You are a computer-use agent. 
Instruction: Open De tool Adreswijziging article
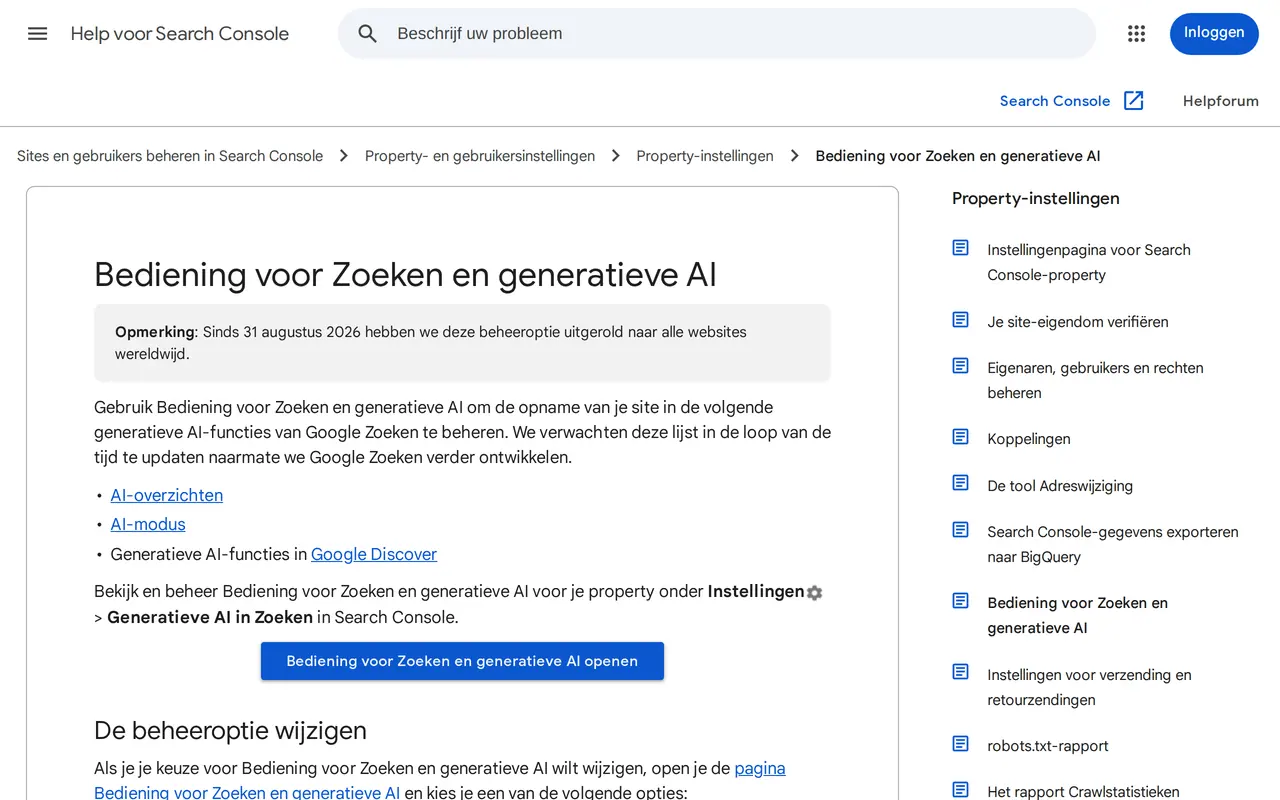tap(1060, 486)
